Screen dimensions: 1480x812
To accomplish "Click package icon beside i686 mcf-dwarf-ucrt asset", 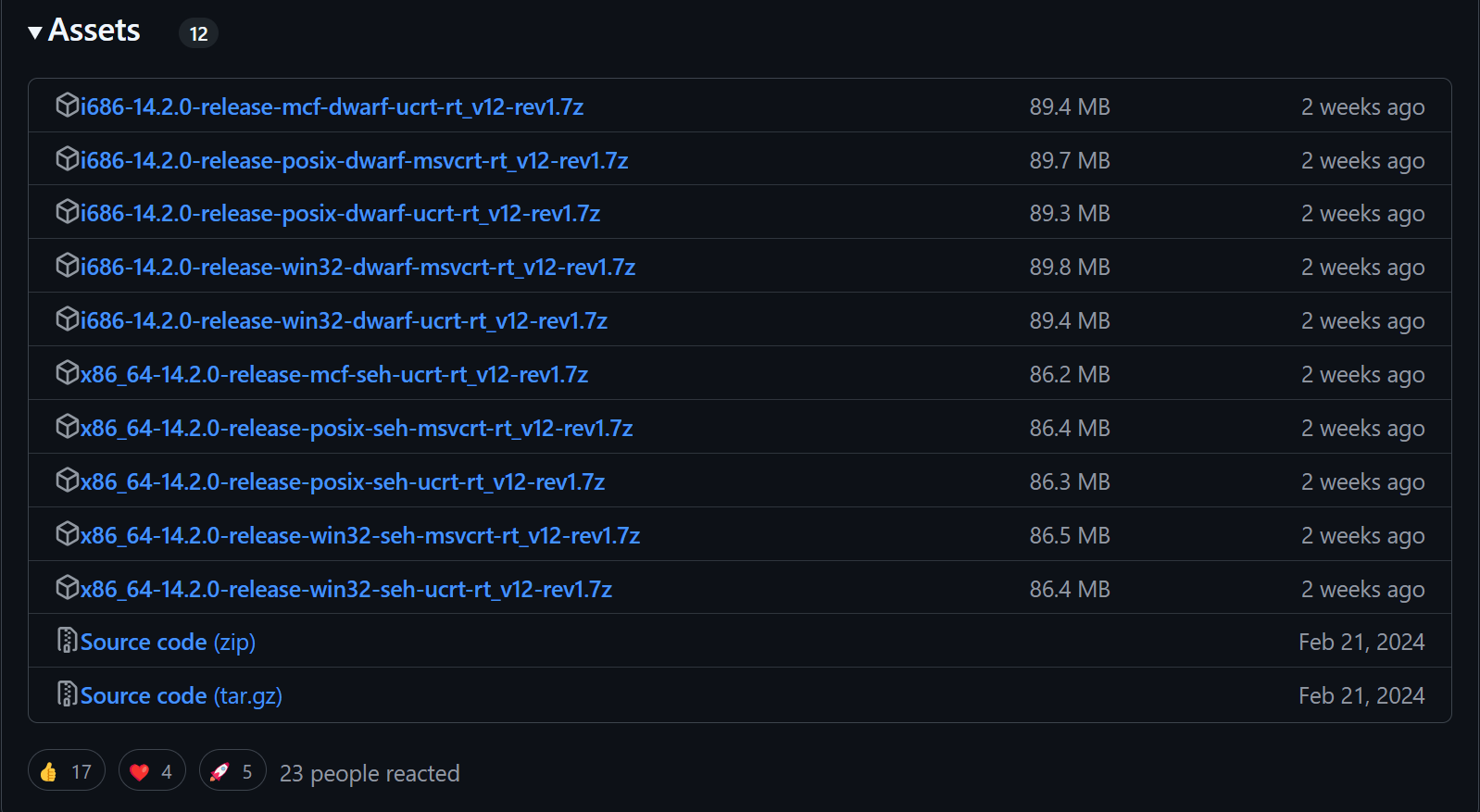I will point(67,106).
